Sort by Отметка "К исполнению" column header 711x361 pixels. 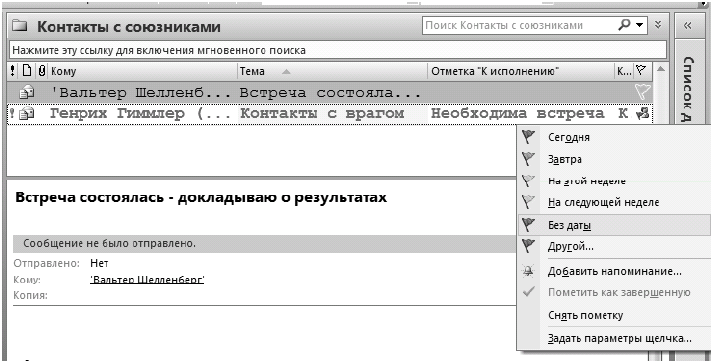pos(521,71)
